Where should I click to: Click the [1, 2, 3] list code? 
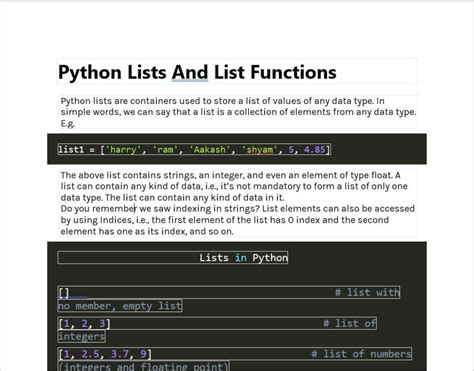(x=84, y=324)
